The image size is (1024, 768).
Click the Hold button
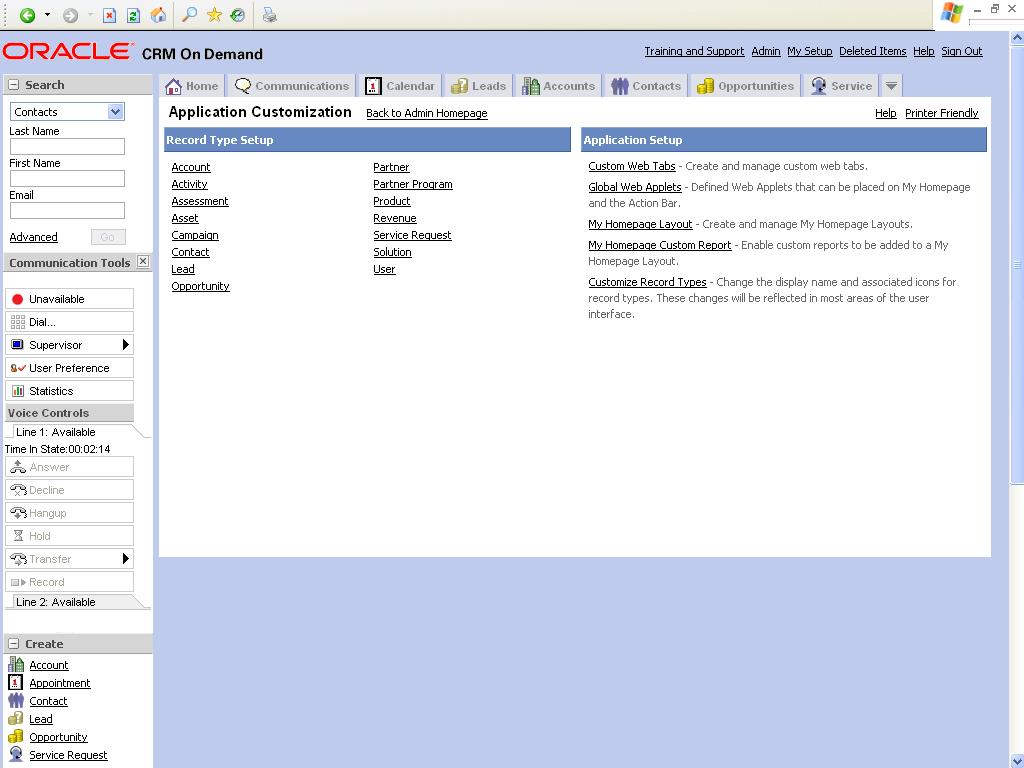(69, 536)
